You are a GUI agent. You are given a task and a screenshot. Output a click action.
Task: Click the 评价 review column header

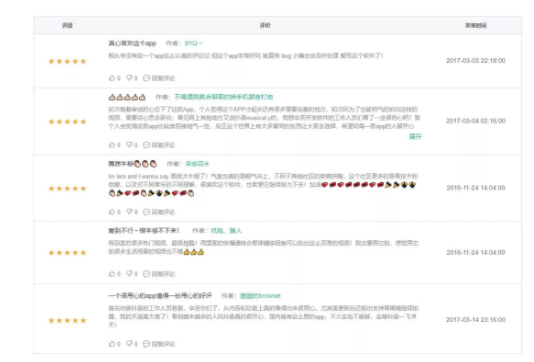265,25
